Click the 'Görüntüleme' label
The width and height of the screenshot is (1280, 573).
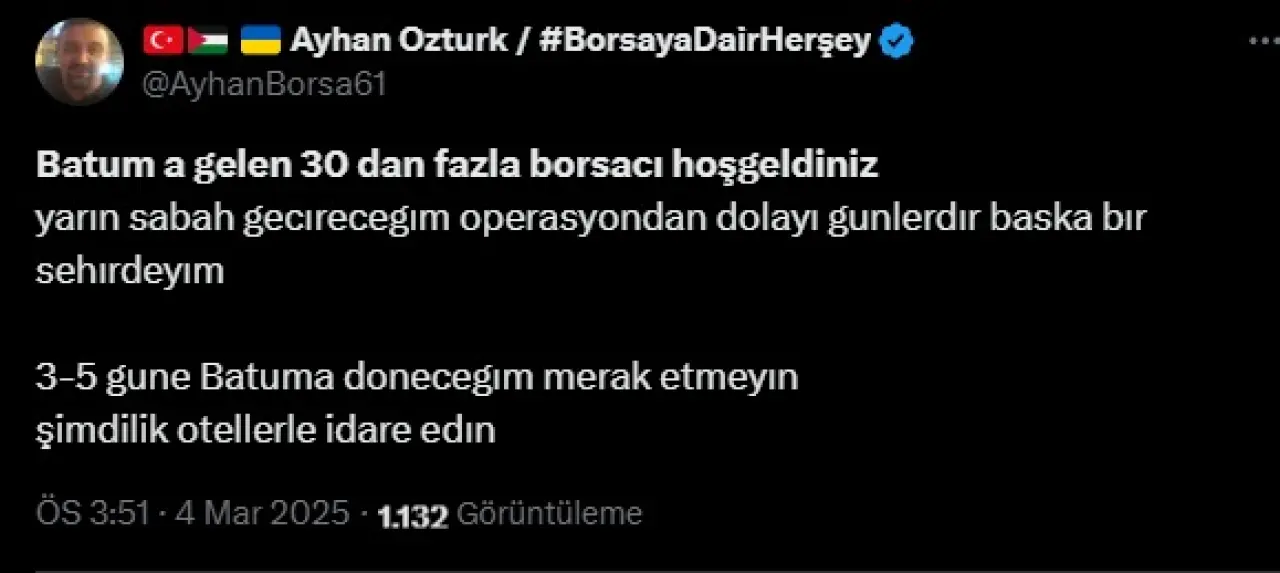pos(549,514)
